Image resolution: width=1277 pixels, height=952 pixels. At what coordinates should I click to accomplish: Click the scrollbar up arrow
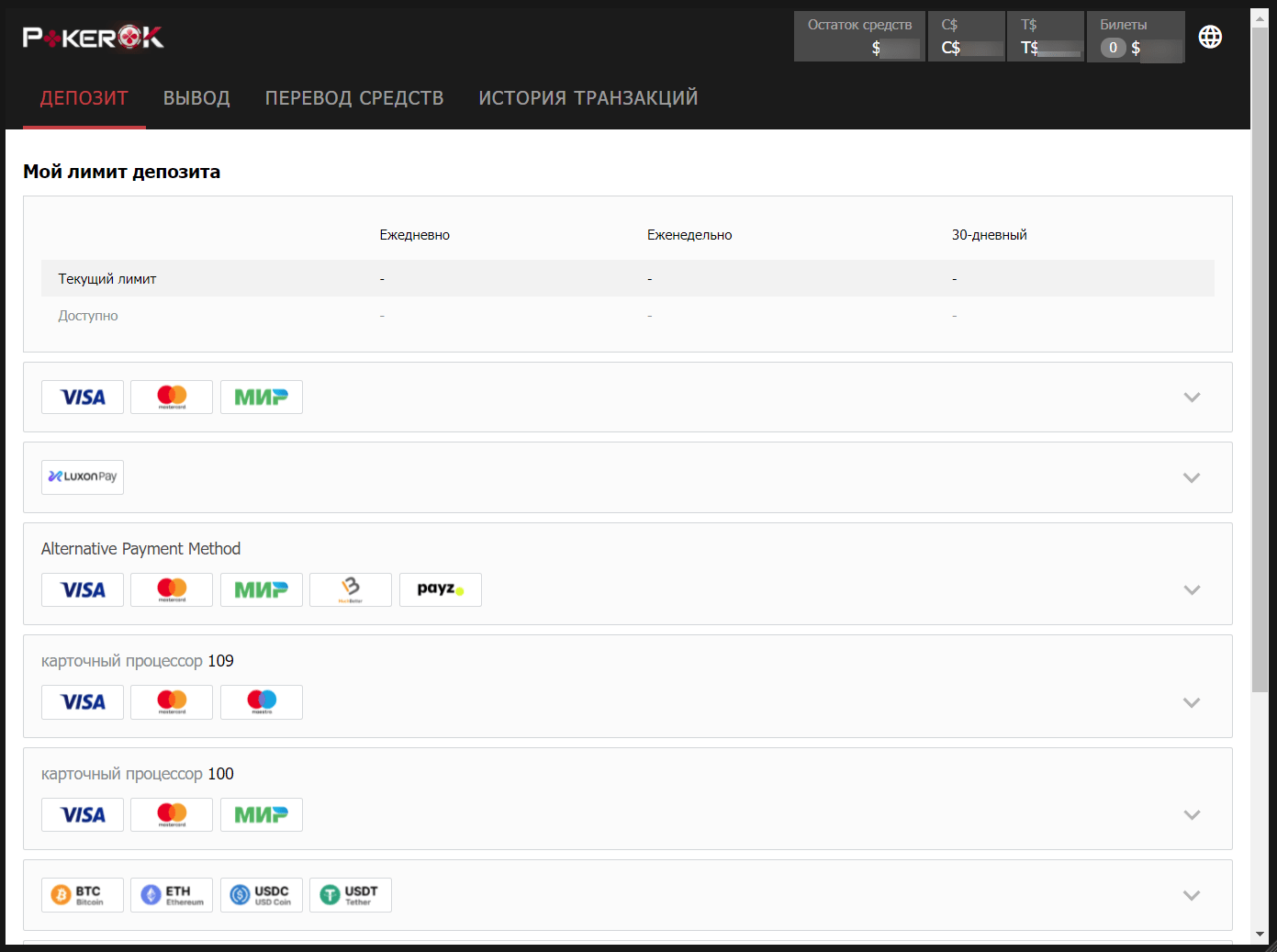pyautogui.click(x=1260, y=17)
